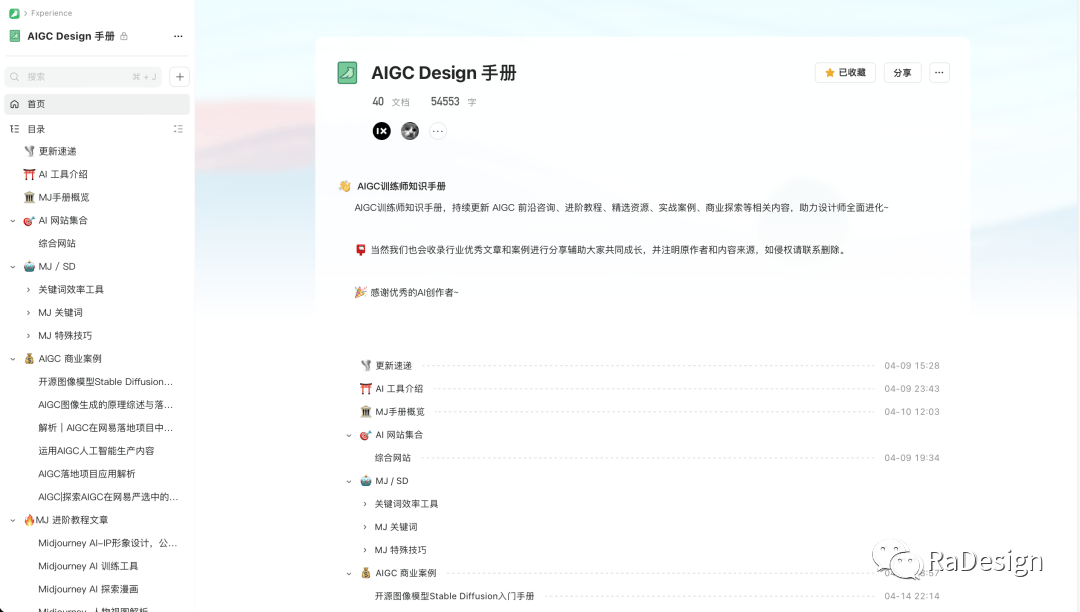This screenshot has width=1080, height=612.
Task: Click the 已收藏 favorite button label
Action: click(852, 72)
